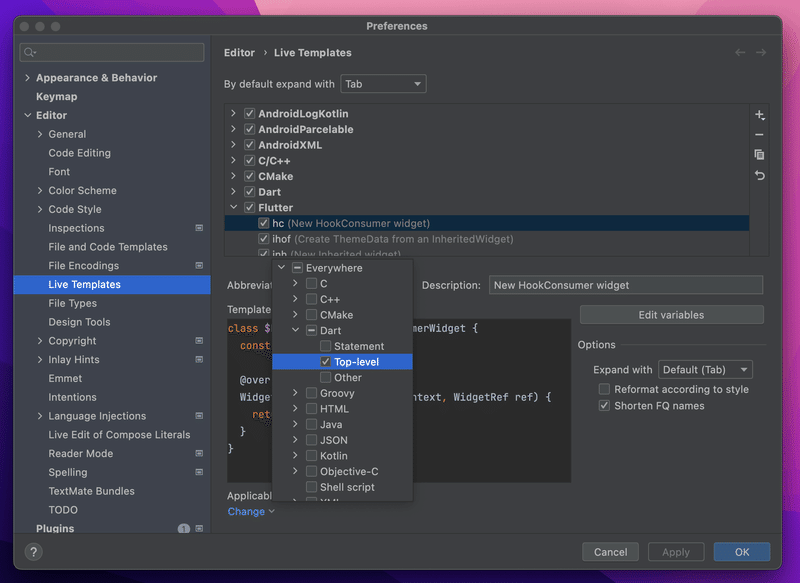The image size is (800, 583).
Task: Collapse the Editor settings section
Action: tap(28, 115)
